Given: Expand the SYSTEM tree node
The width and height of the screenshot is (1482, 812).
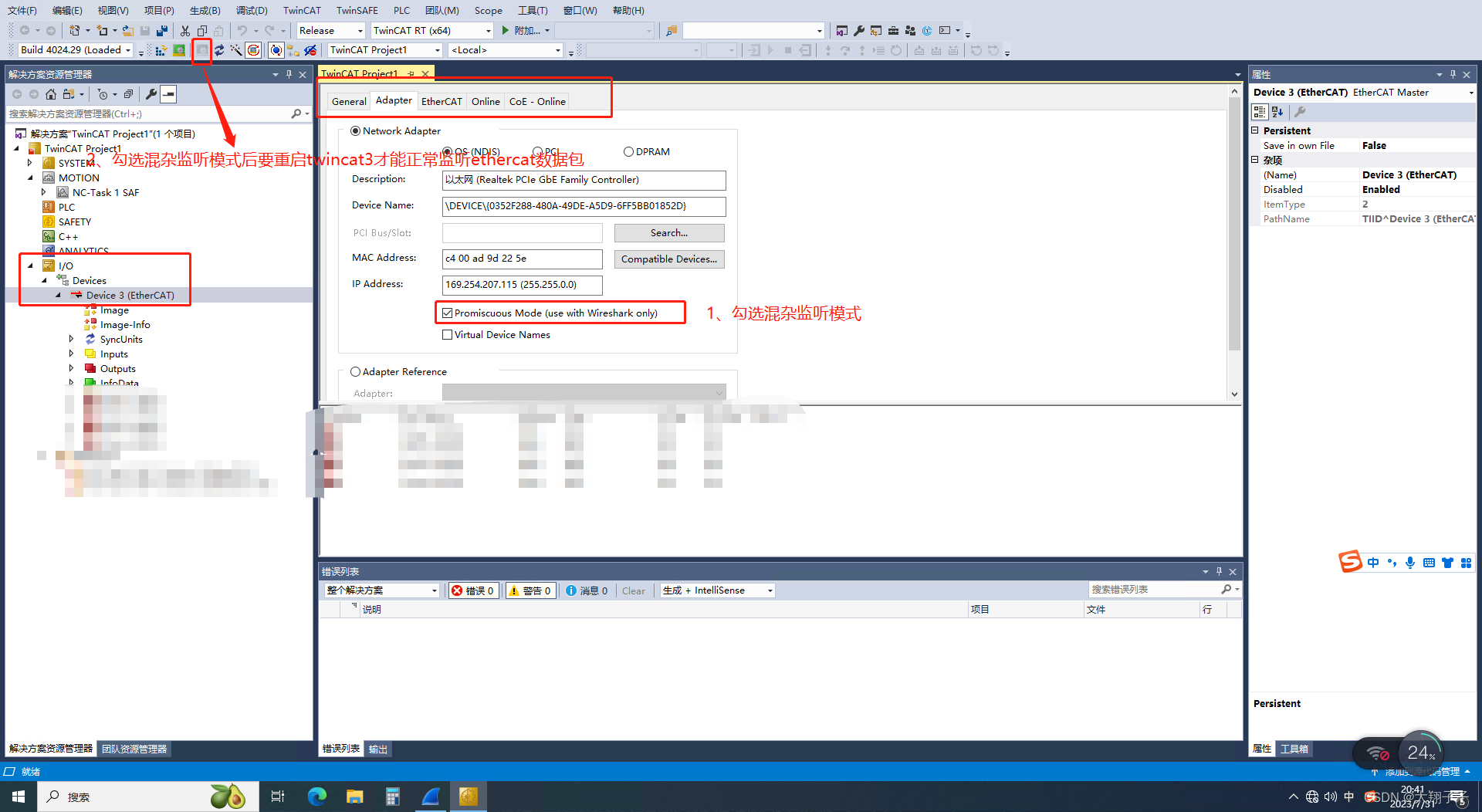Looking at the screenshot, I should (x=30, y=163).
